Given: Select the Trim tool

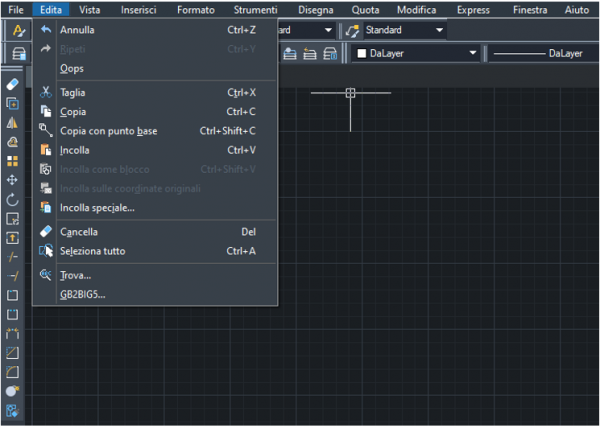Looking at the screenshot, I should (x=12, y=257).
